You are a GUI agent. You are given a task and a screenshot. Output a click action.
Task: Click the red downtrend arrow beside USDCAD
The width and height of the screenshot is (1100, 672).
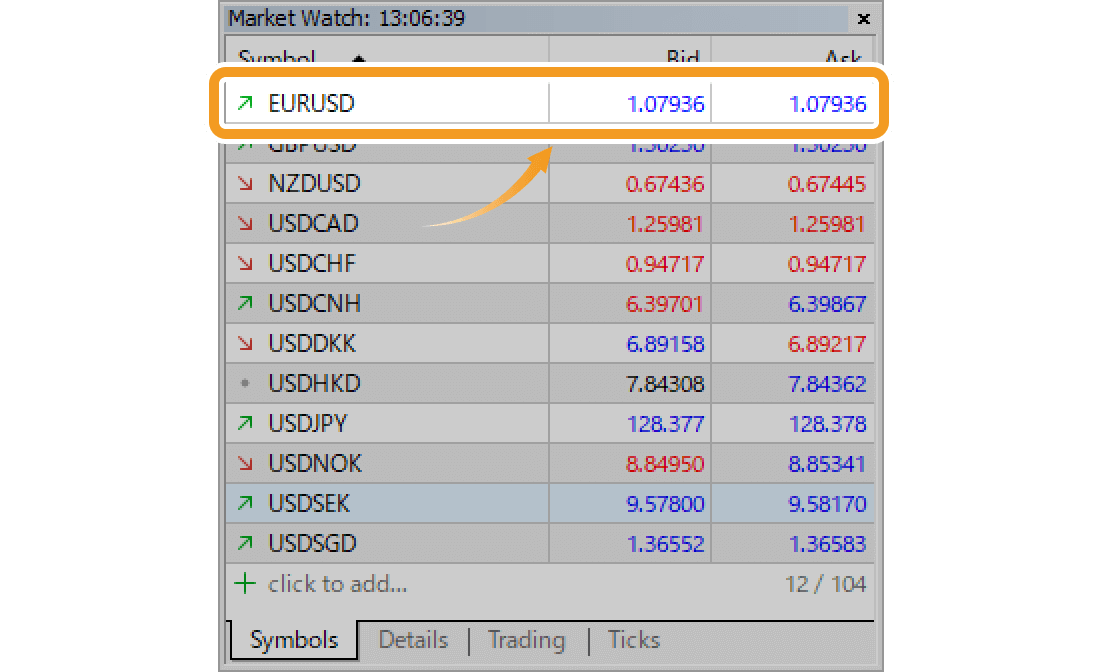[x=246, y=223]
